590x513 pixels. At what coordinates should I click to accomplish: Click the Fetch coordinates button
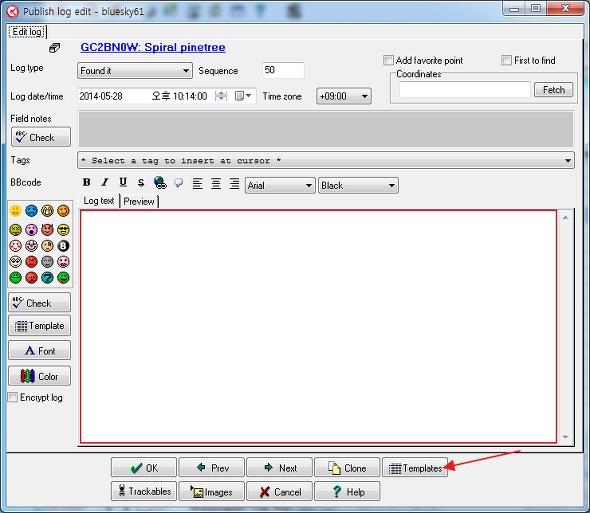(x=554, y=90)
